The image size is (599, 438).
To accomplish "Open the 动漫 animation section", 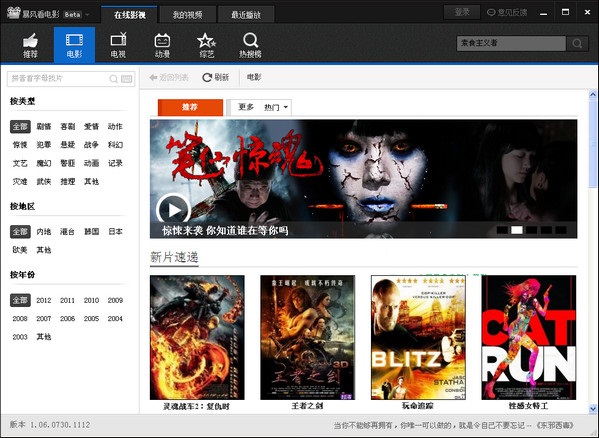I will click(162, 45).
